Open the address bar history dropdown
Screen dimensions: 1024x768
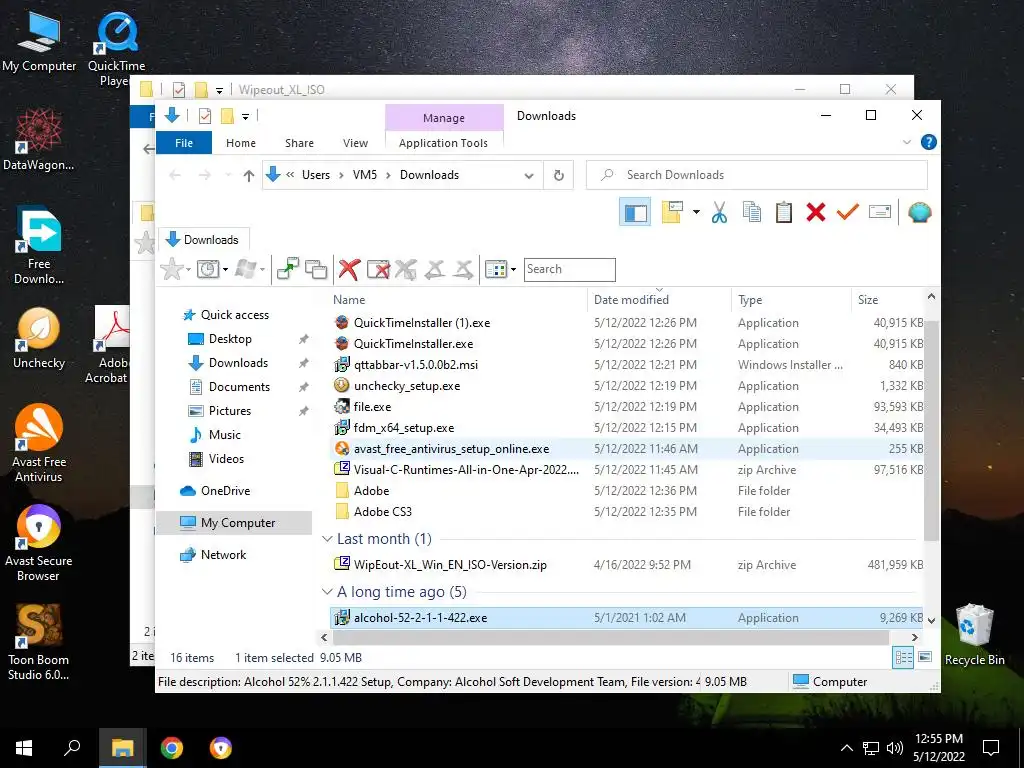tap(529, 175)
